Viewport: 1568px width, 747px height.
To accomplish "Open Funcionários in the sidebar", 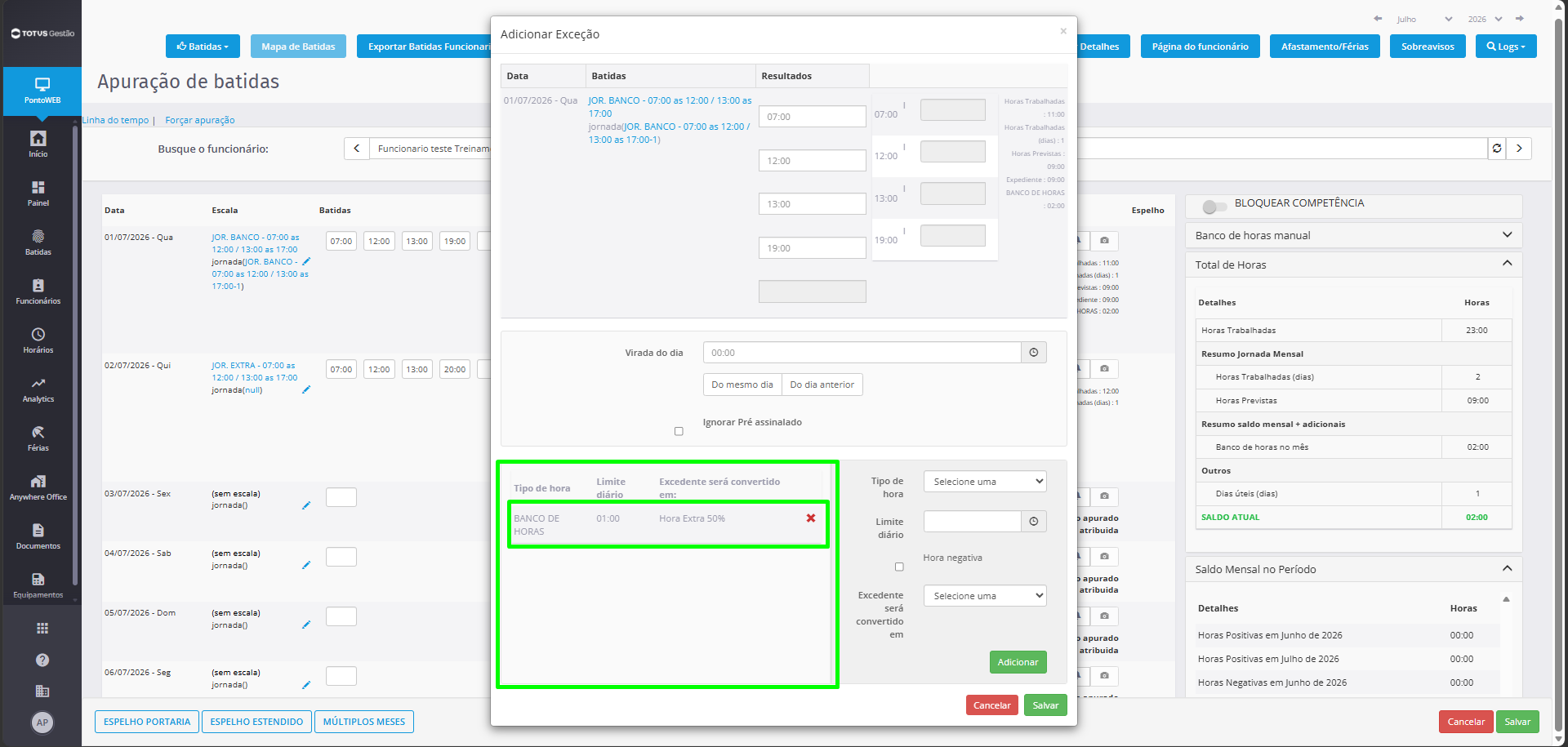I will tap(38, 291).
